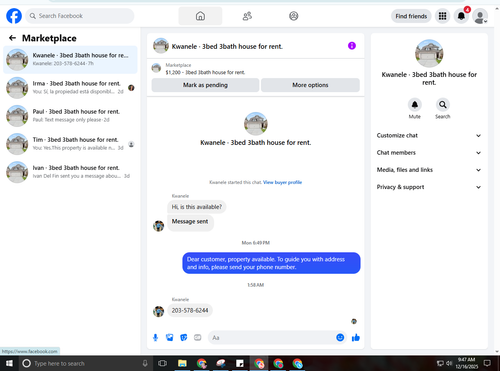Switch to the Friends tab

click(x=247, y=16)
